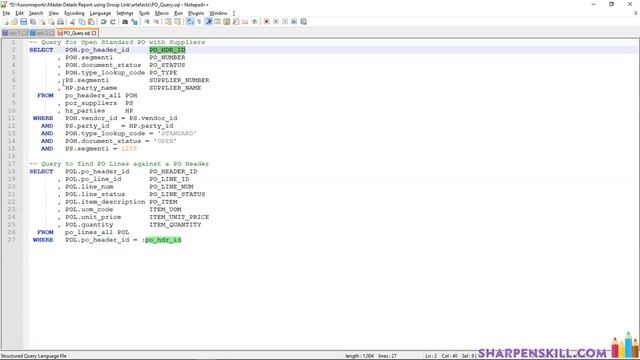
Task: Click the Redo toolbar icon
Action: (113, 22)
